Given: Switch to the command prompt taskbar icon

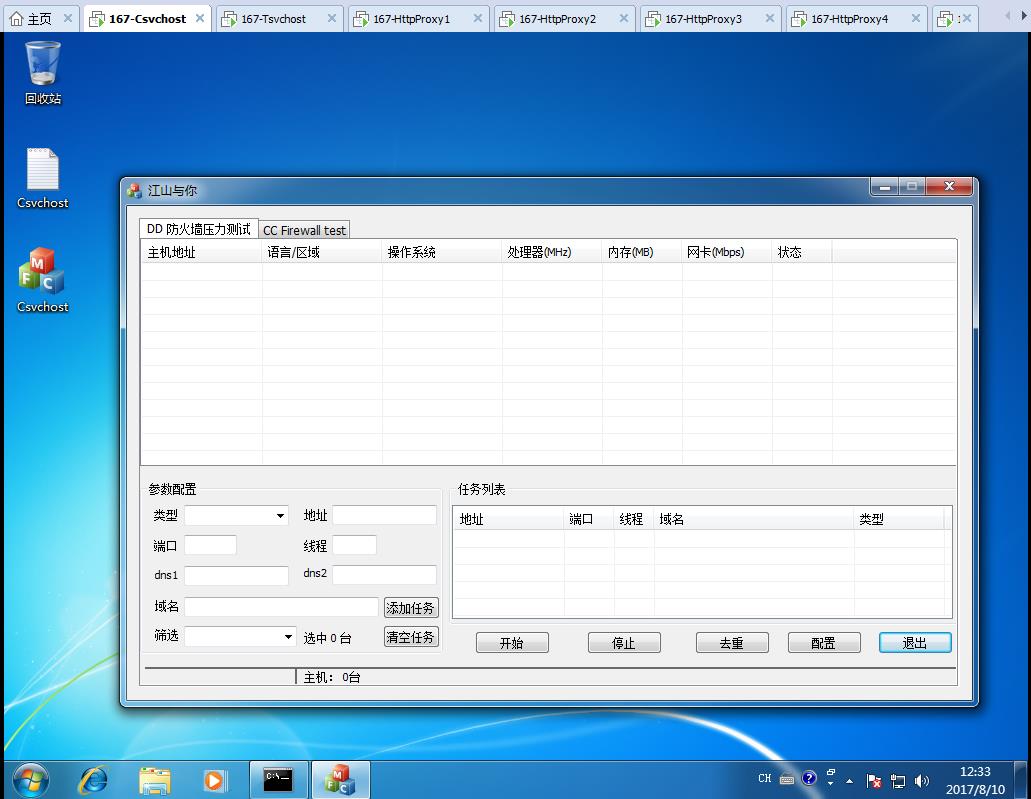Looking at the screenshot, I should [278, 779].
